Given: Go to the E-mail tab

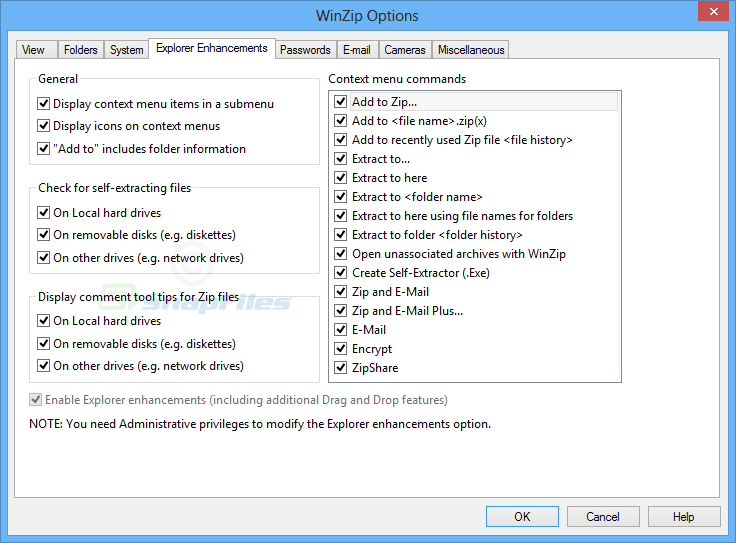Looking at the screenshot, I should coord(357,50).
